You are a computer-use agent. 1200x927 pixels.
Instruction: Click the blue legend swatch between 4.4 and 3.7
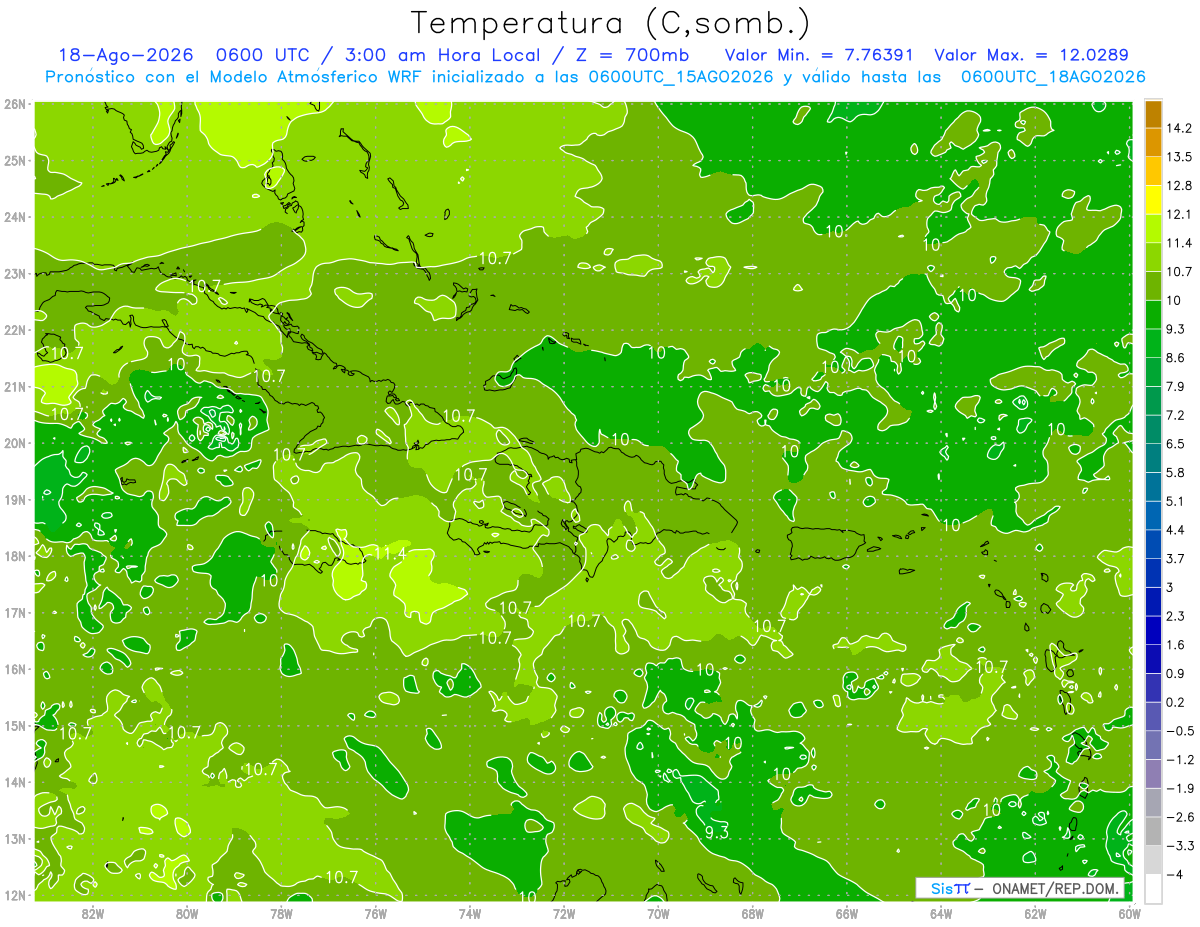(1153, 544)
